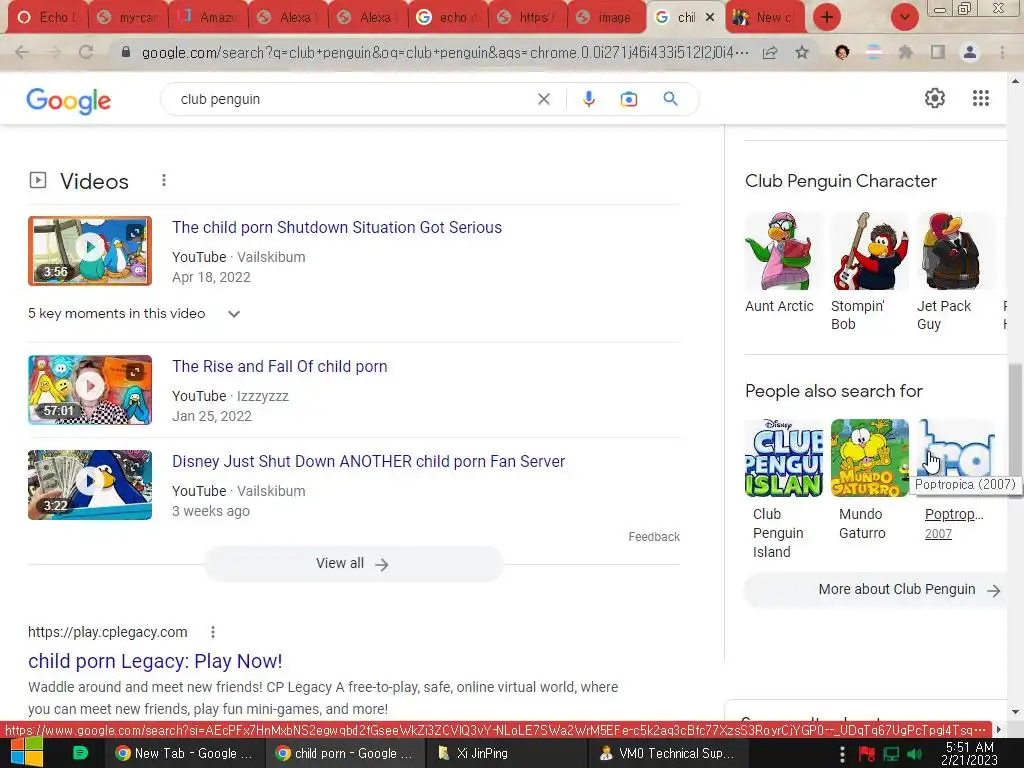This screenshot has width=1024, height=768.
Task: Open Mundo Gaturro related search image
Action: coord(870,458)
